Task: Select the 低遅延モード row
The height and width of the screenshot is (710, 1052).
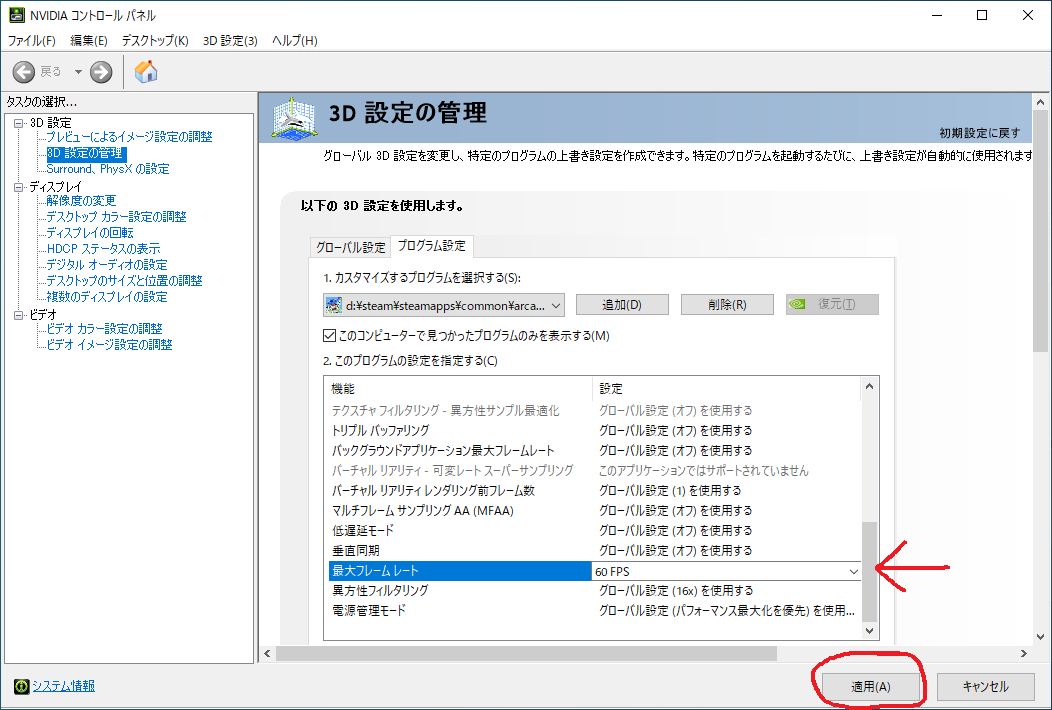Action: tap(592, 531)
